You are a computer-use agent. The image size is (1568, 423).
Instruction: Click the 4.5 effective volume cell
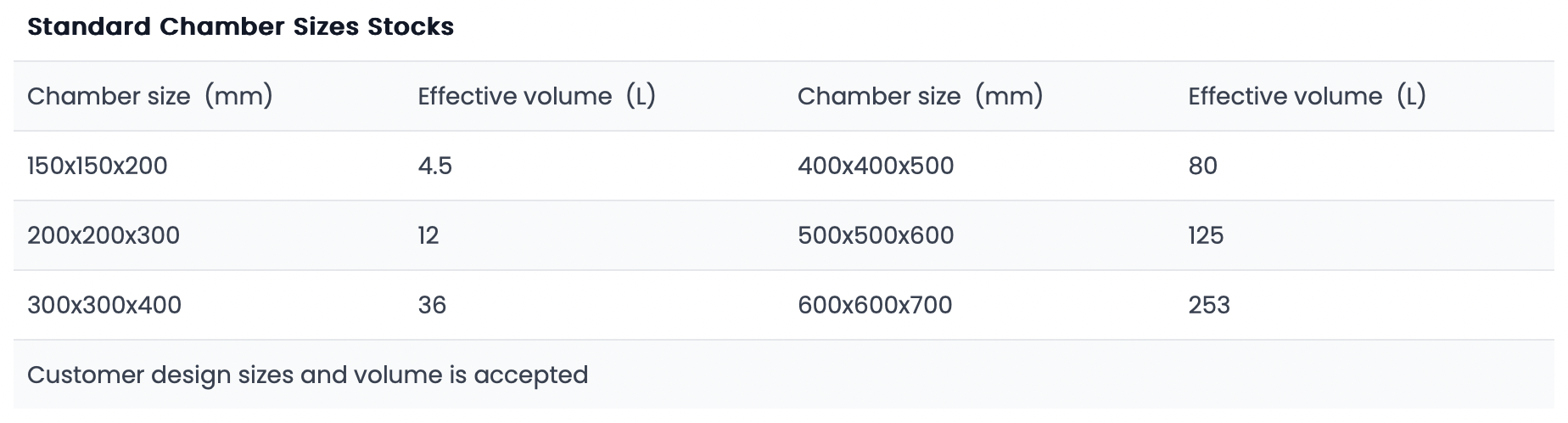coord(435,166)
